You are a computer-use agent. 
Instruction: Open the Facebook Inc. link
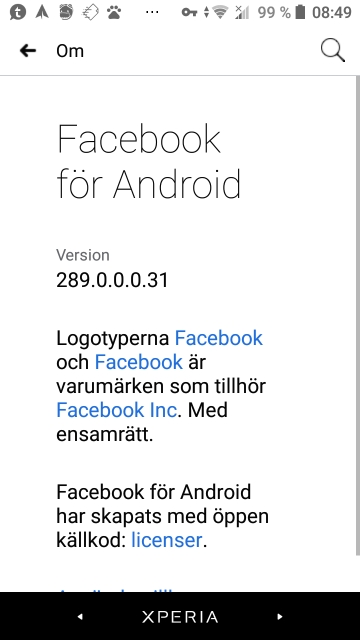coord(117,410)
